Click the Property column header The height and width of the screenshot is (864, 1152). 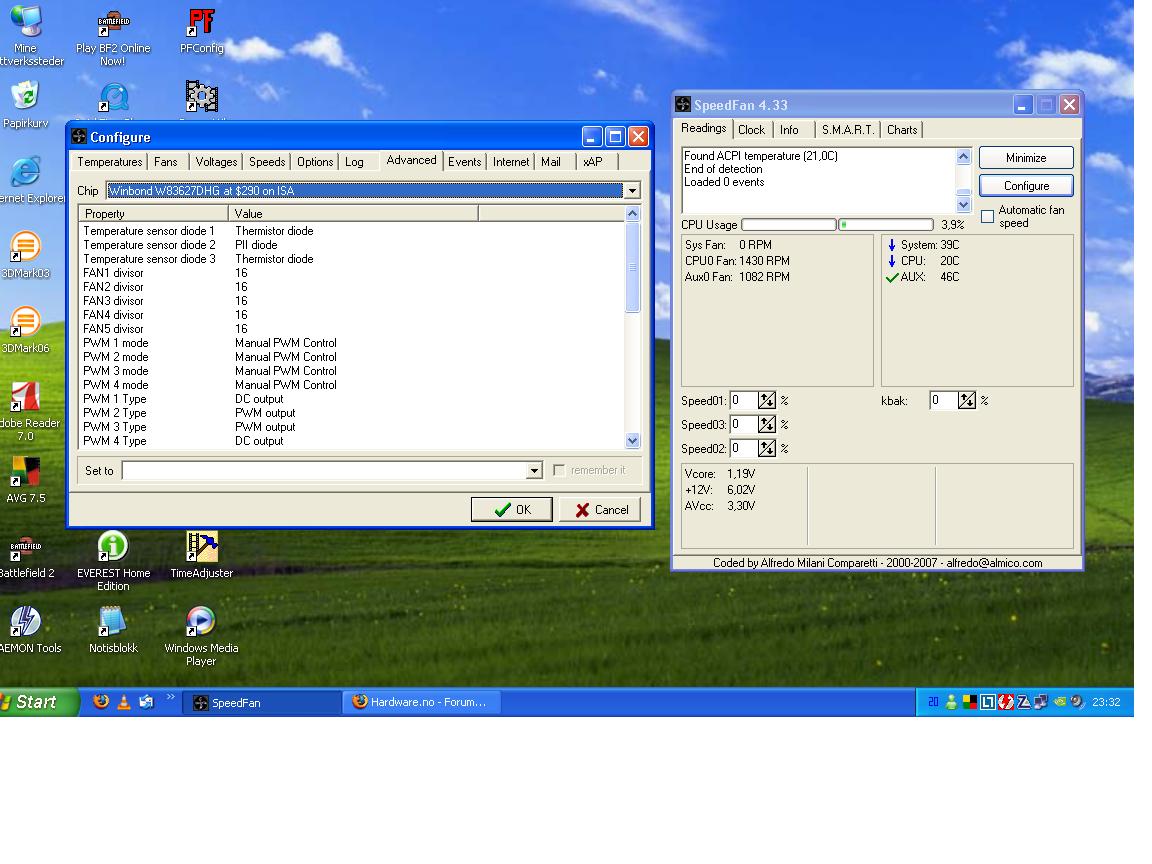(x=154, y=213)
